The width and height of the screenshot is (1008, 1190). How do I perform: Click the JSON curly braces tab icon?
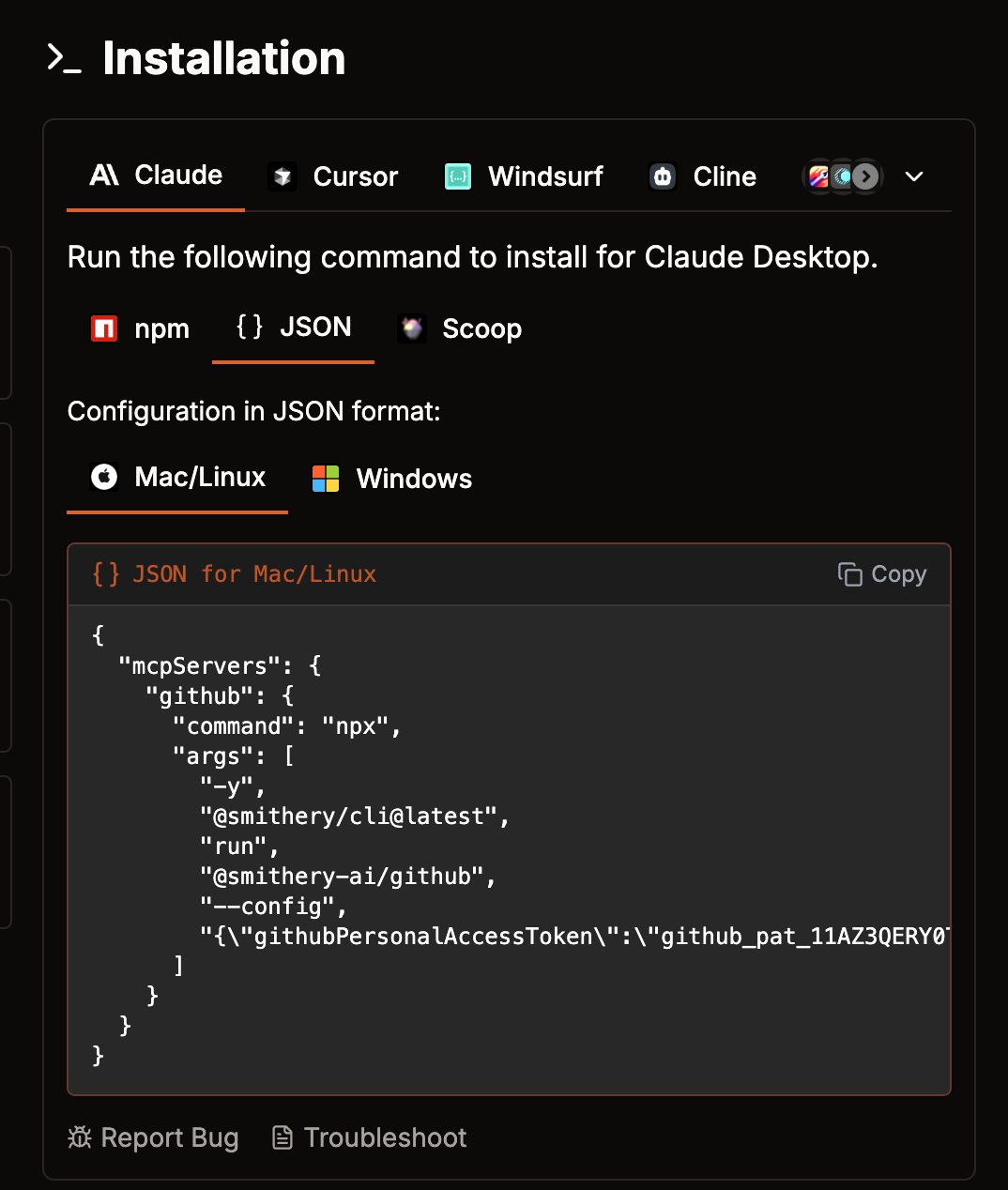tap(250, 327)
